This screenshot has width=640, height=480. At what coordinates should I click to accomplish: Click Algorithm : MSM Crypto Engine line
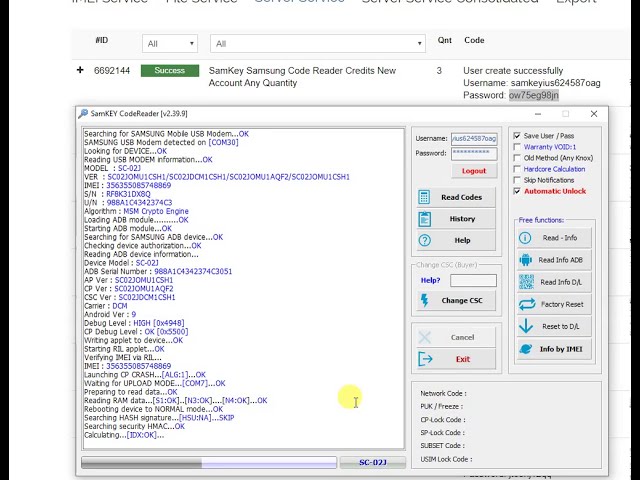point(136,211)
